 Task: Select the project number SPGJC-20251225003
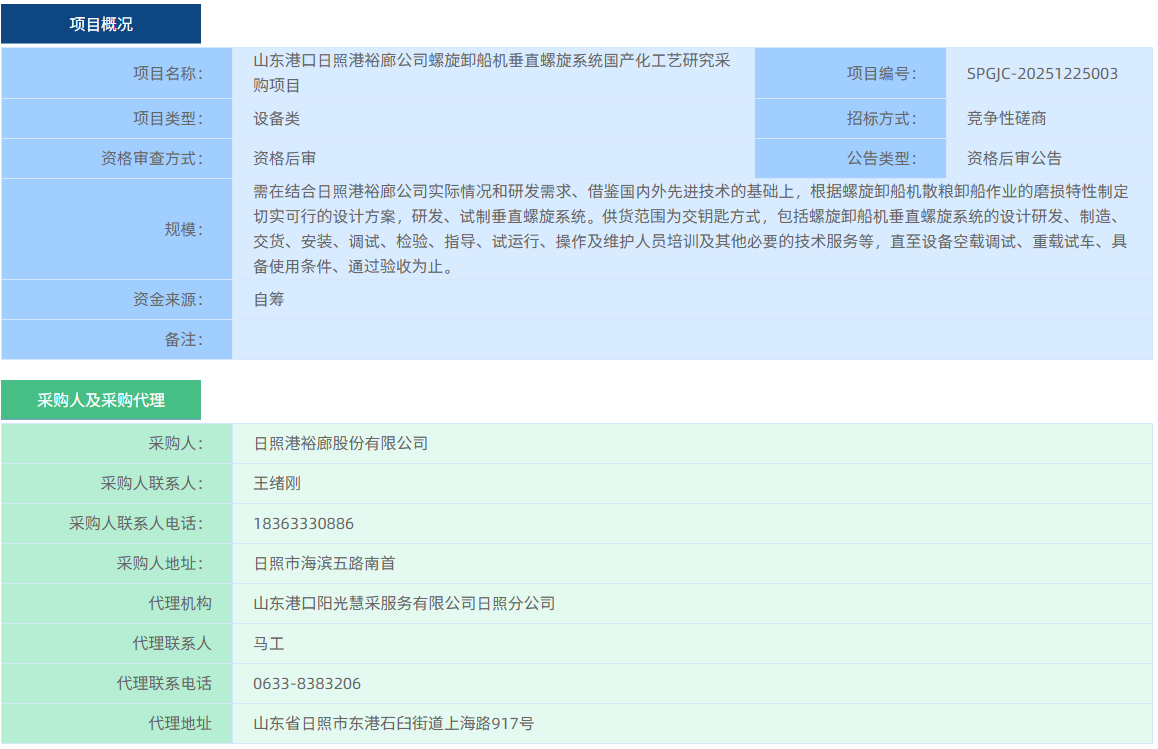[x=1042, y=73]
